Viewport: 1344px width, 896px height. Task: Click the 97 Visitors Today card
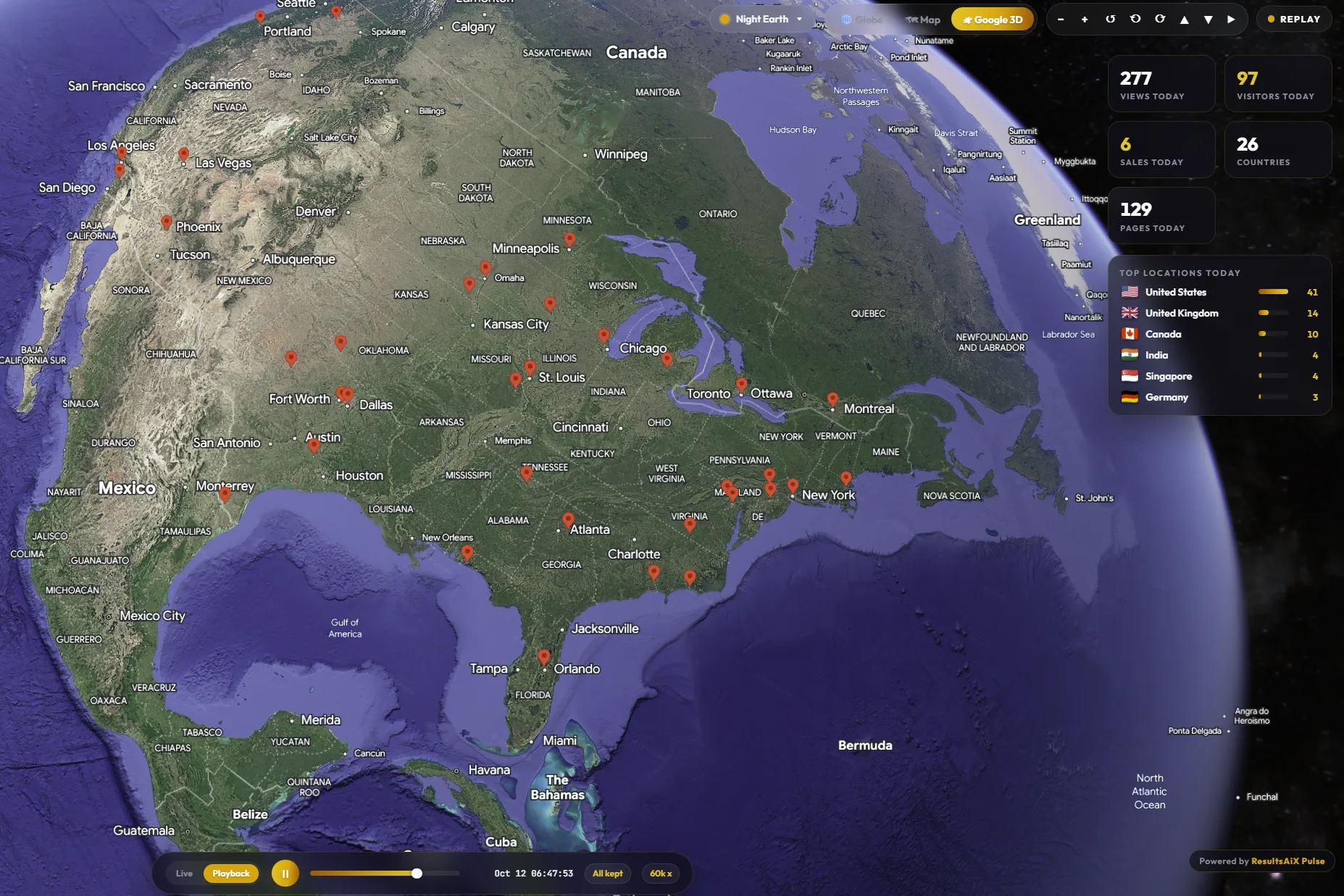tap(1277, 84)
